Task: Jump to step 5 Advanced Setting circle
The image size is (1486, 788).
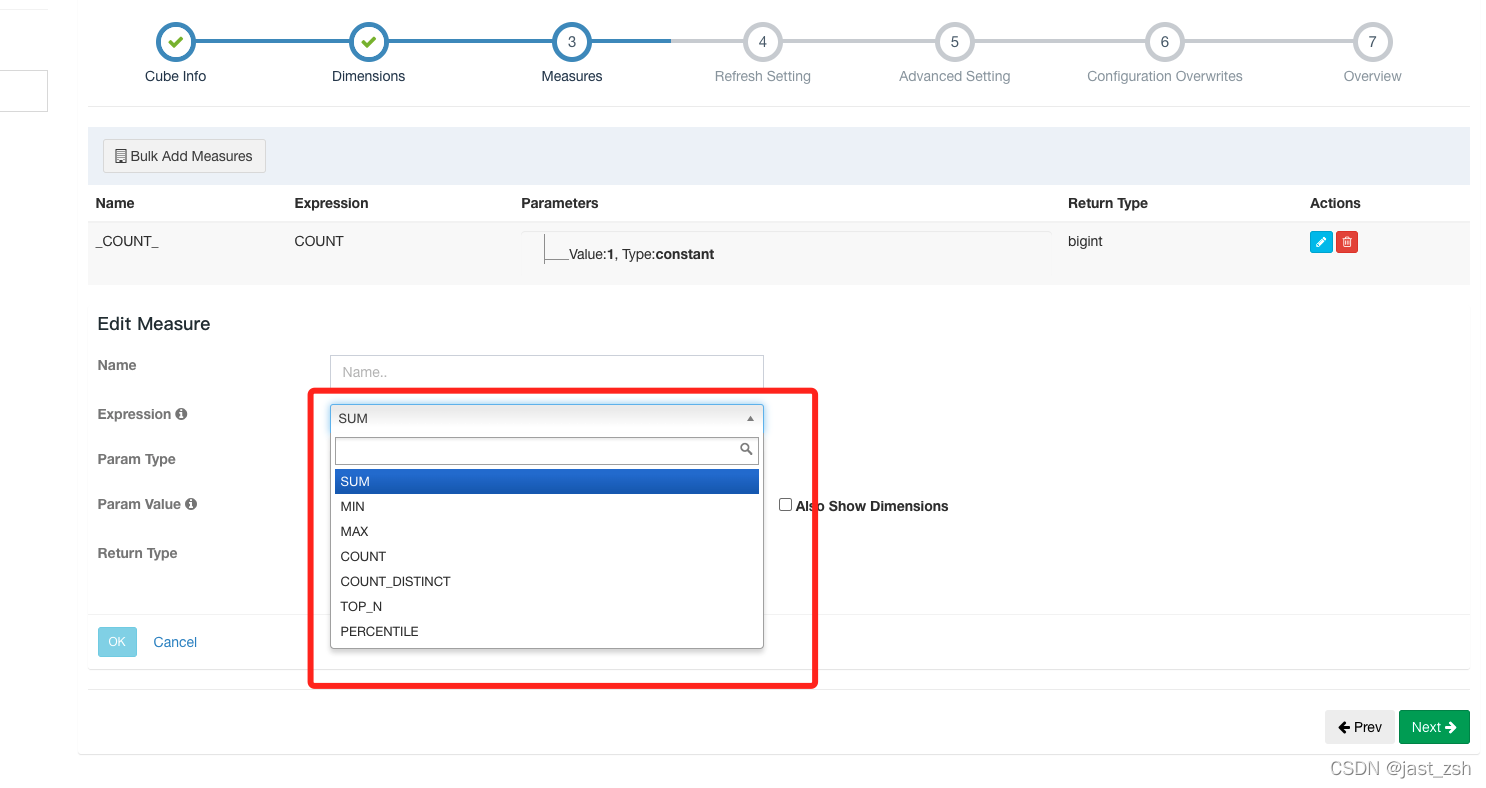Action: click(955, 42)
